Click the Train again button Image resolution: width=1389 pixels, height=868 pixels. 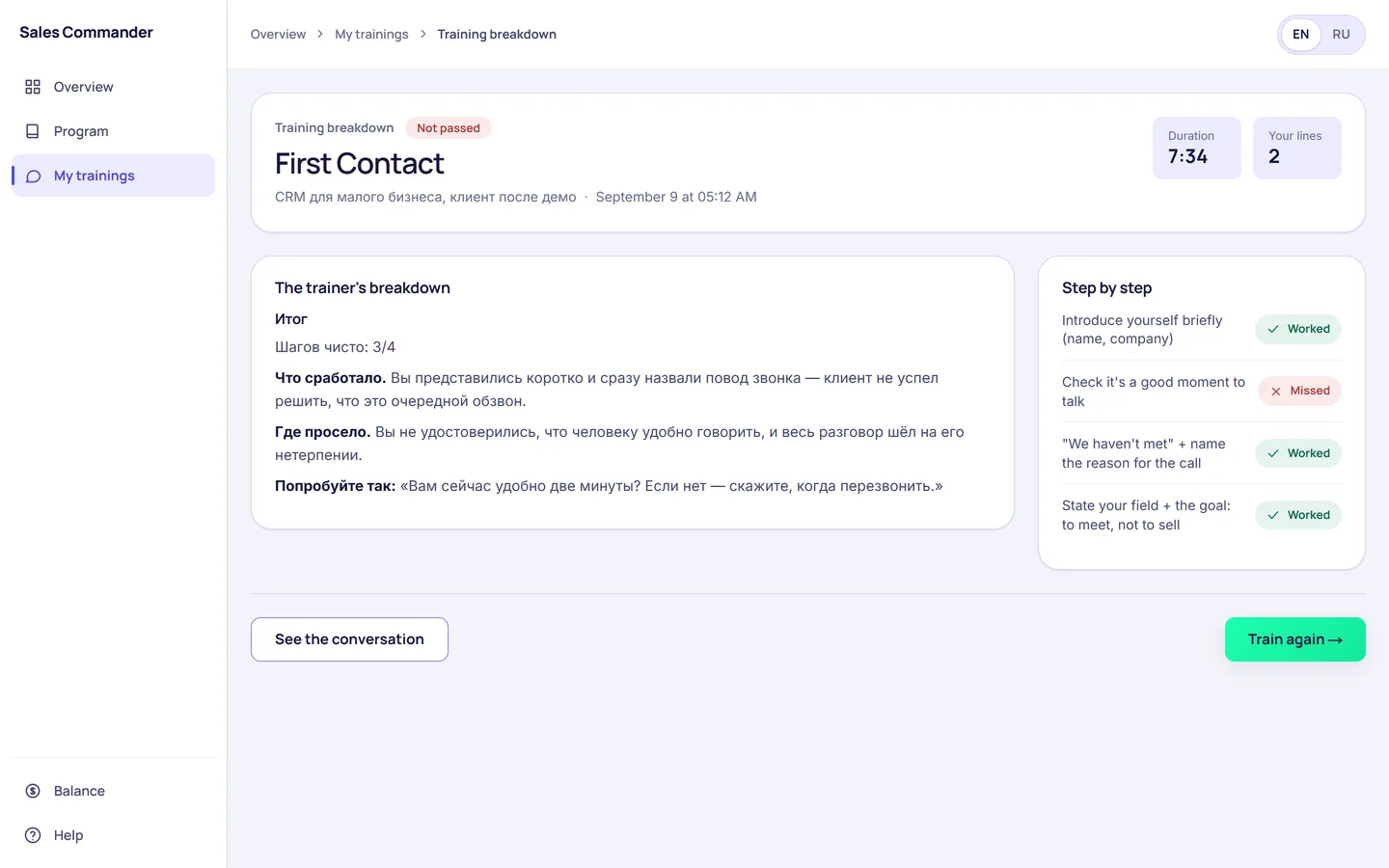click(1294, 639)
